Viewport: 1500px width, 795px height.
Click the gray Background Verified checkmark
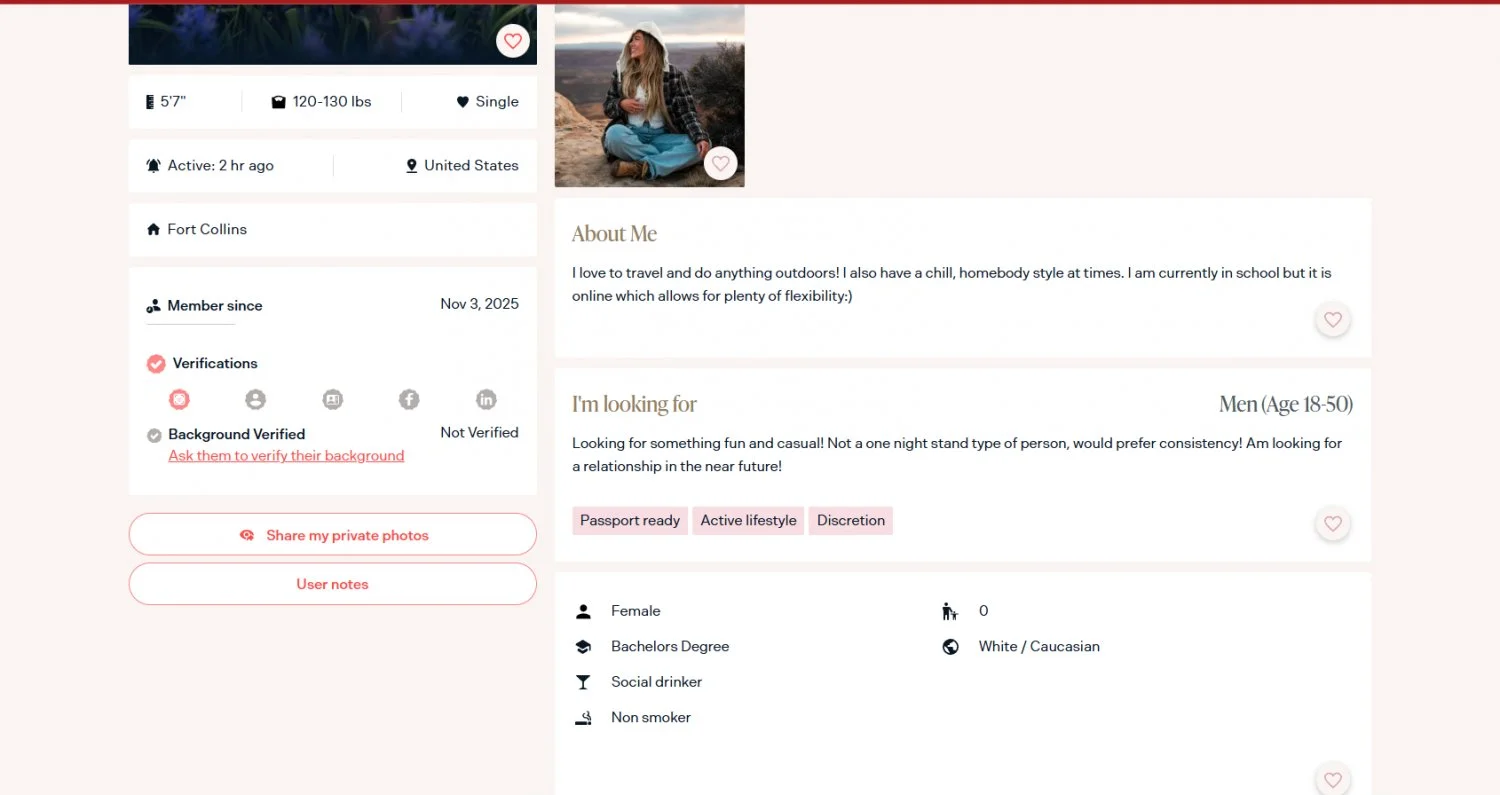coord(154,435)
